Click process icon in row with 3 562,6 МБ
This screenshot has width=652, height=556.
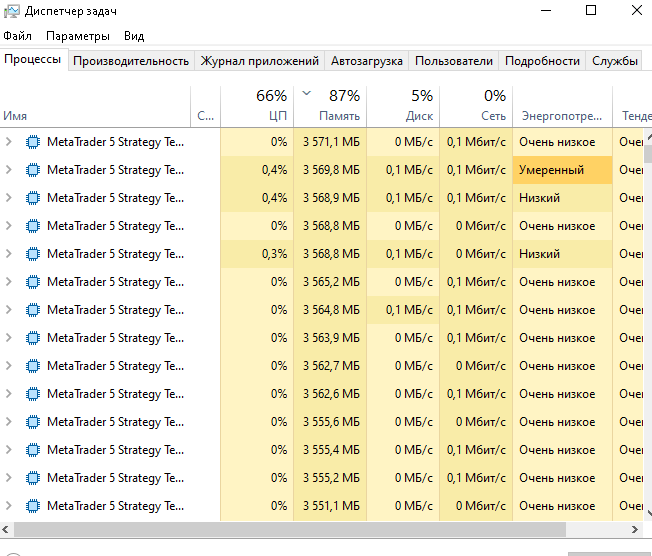(33, 393)
